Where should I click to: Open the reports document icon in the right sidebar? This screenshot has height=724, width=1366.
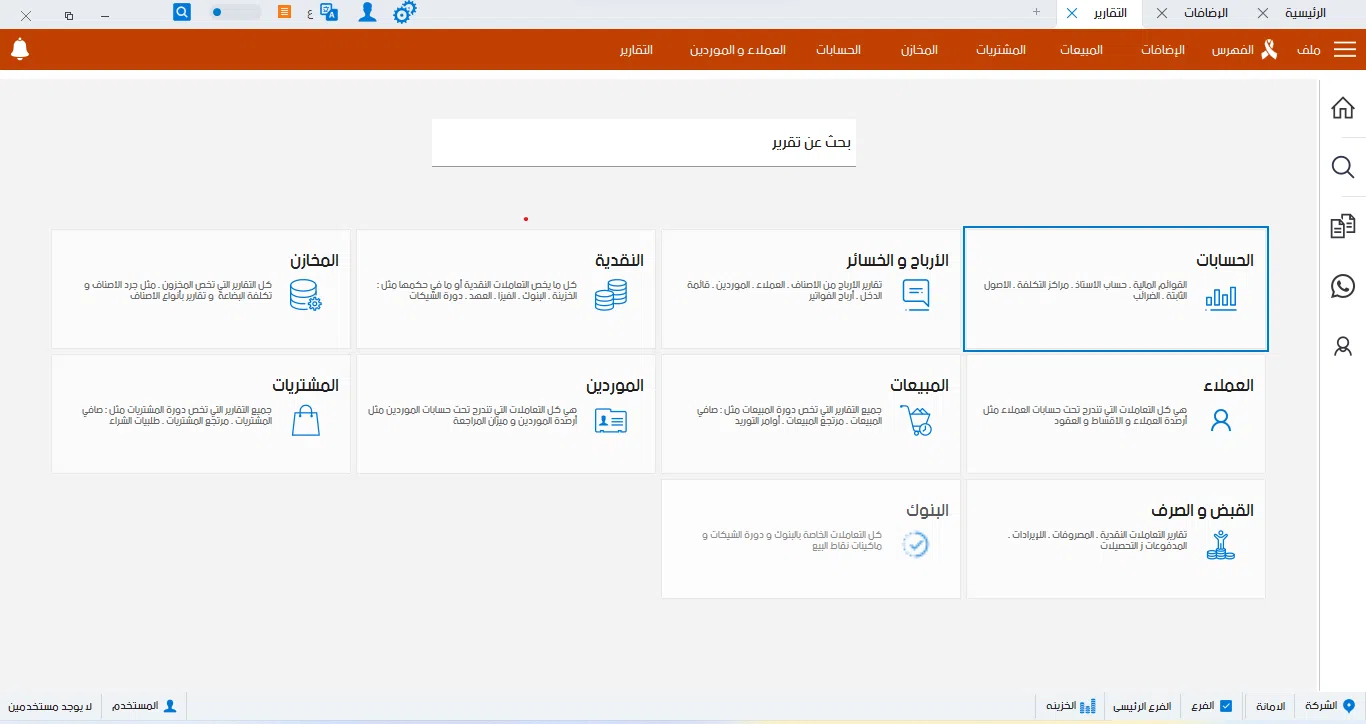coord(1342,226)
